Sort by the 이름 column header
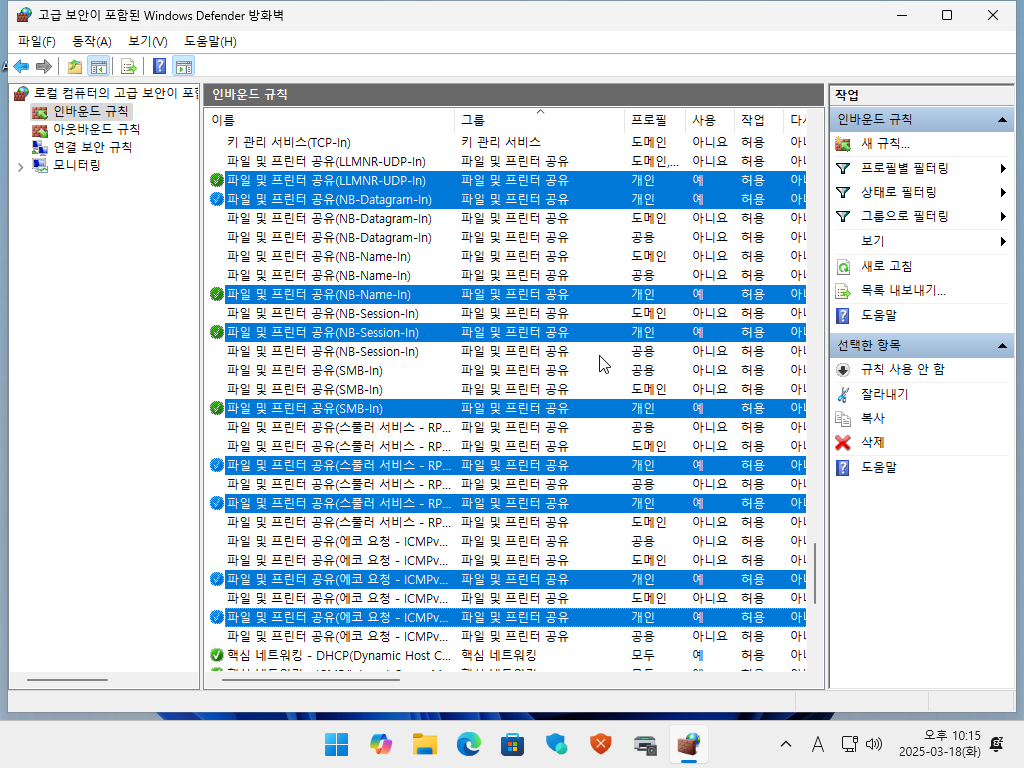This screenshot has height=768, width=1024. pyautogui.click(x=330, y=120)
